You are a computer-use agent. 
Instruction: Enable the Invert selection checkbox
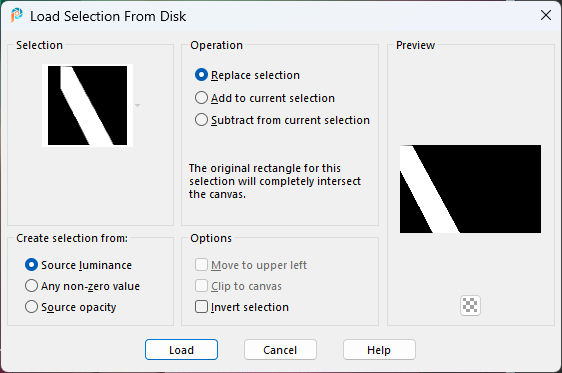pyautogui.click(x=242, y=307)
